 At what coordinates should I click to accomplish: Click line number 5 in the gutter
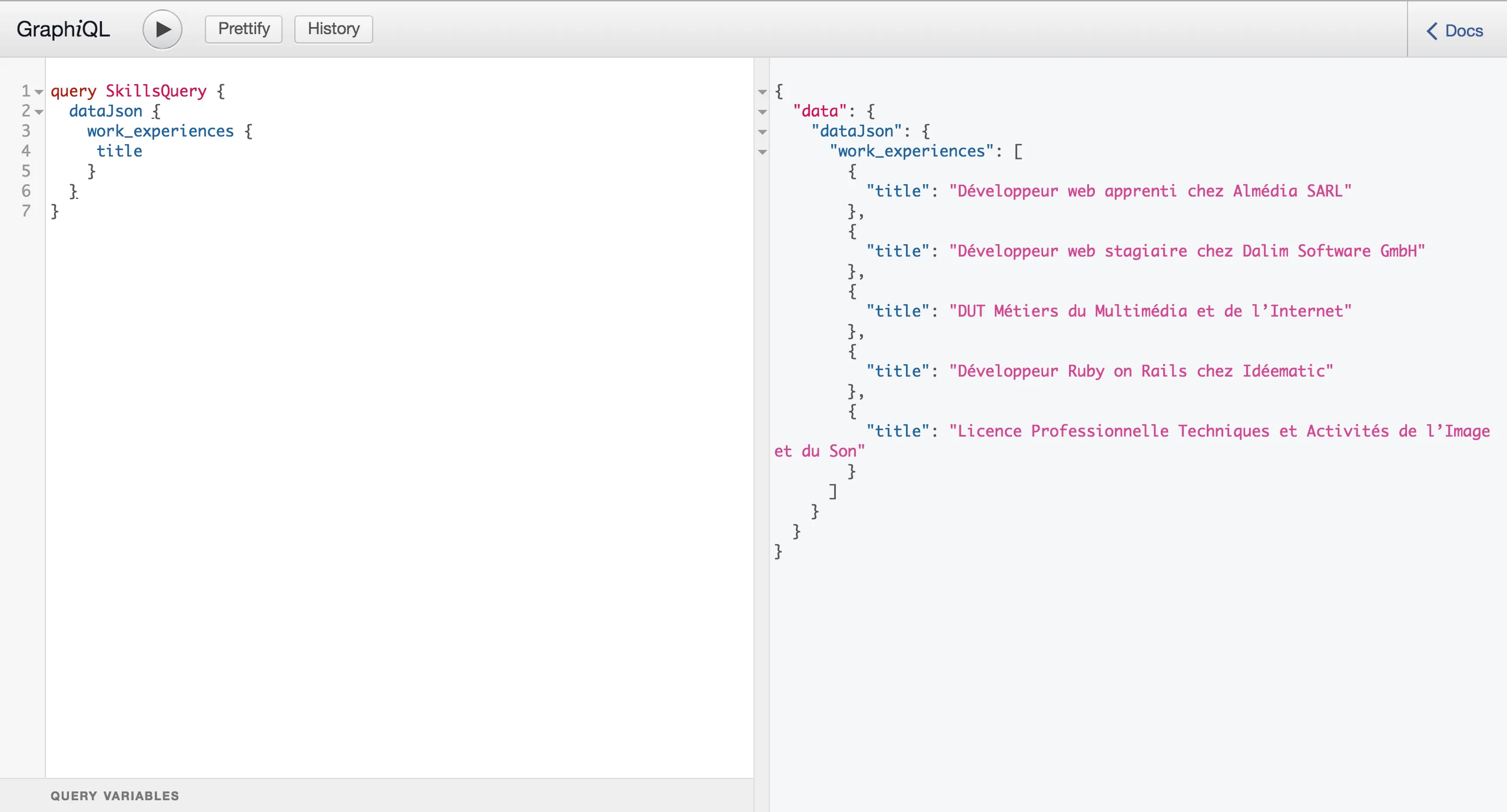(26, 171)
